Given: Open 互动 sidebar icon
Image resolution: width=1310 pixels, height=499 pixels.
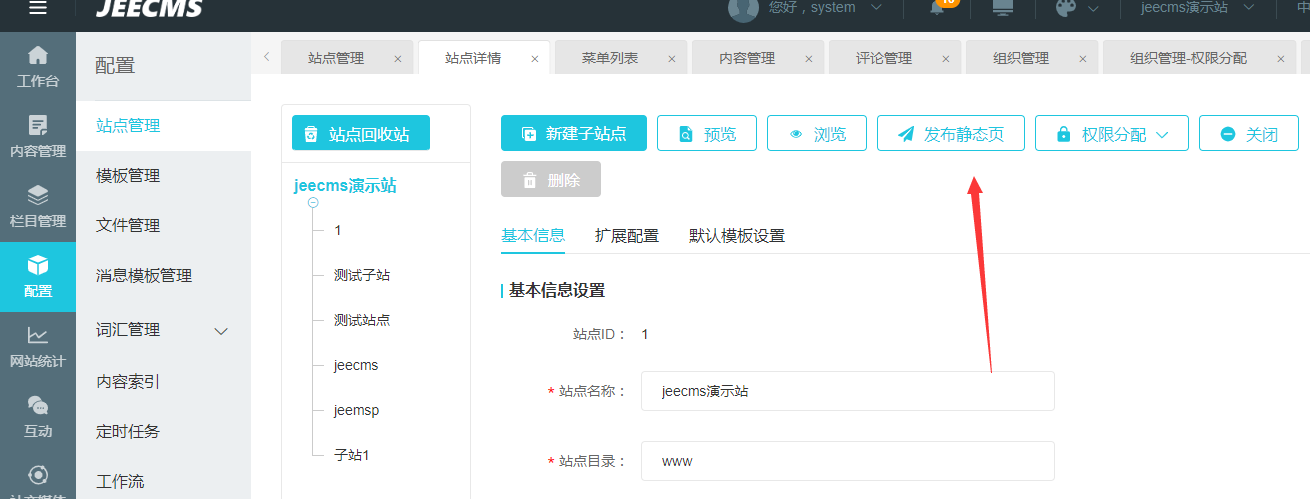Looking at the screenshot, I should (x=37, y=416).
